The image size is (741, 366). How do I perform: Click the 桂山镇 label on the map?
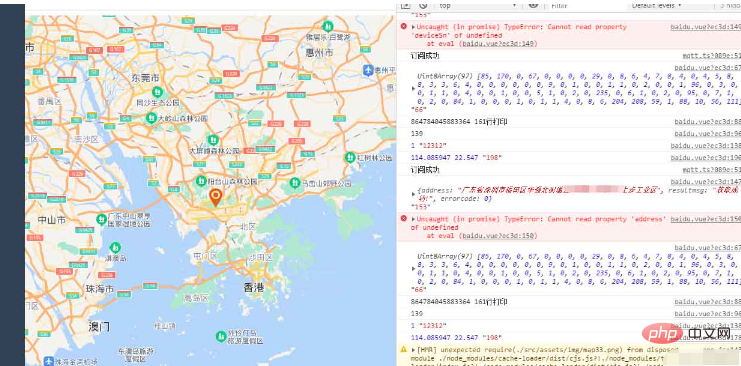click(165, 326)
